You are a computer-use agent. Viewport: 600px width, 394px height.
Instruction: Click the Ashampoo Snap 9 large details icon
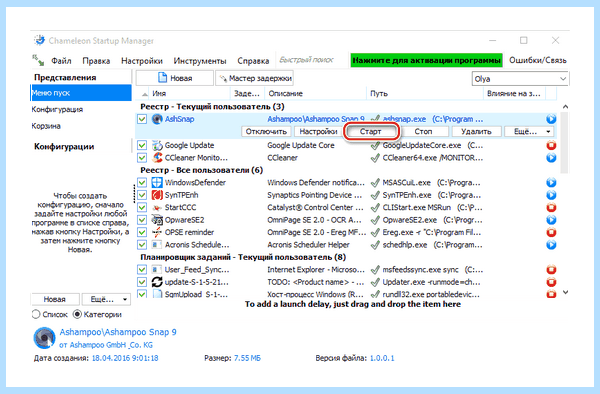pos(44,338)
